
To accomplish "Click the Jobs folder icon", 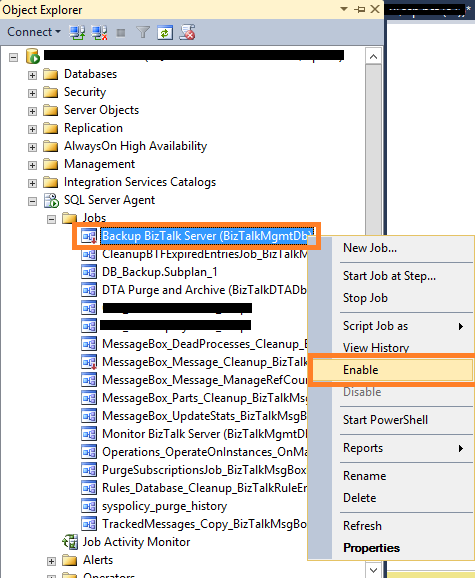I will (69, 218).
